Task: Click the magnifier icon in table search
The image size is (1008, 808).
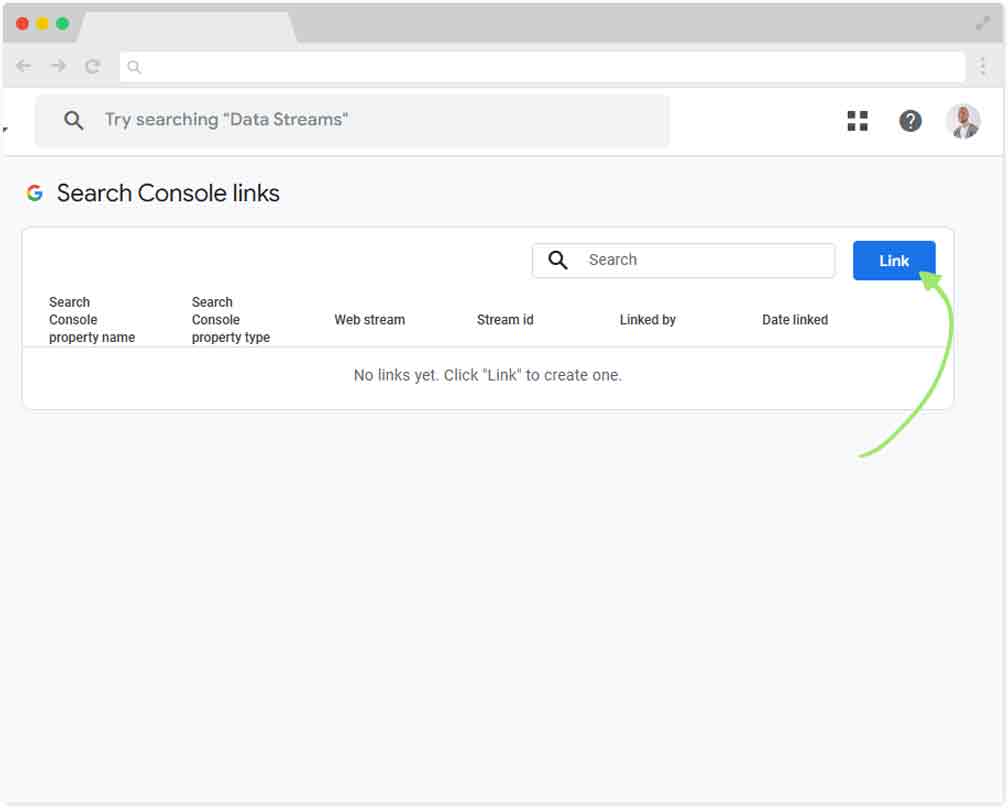Action: tap(557, 260)
